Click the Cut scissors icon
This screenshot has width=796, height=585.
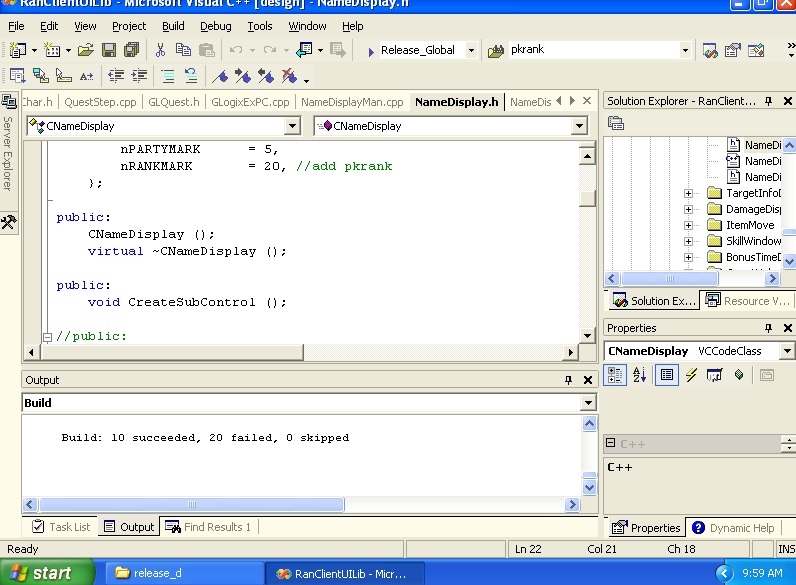coord(160,50)
